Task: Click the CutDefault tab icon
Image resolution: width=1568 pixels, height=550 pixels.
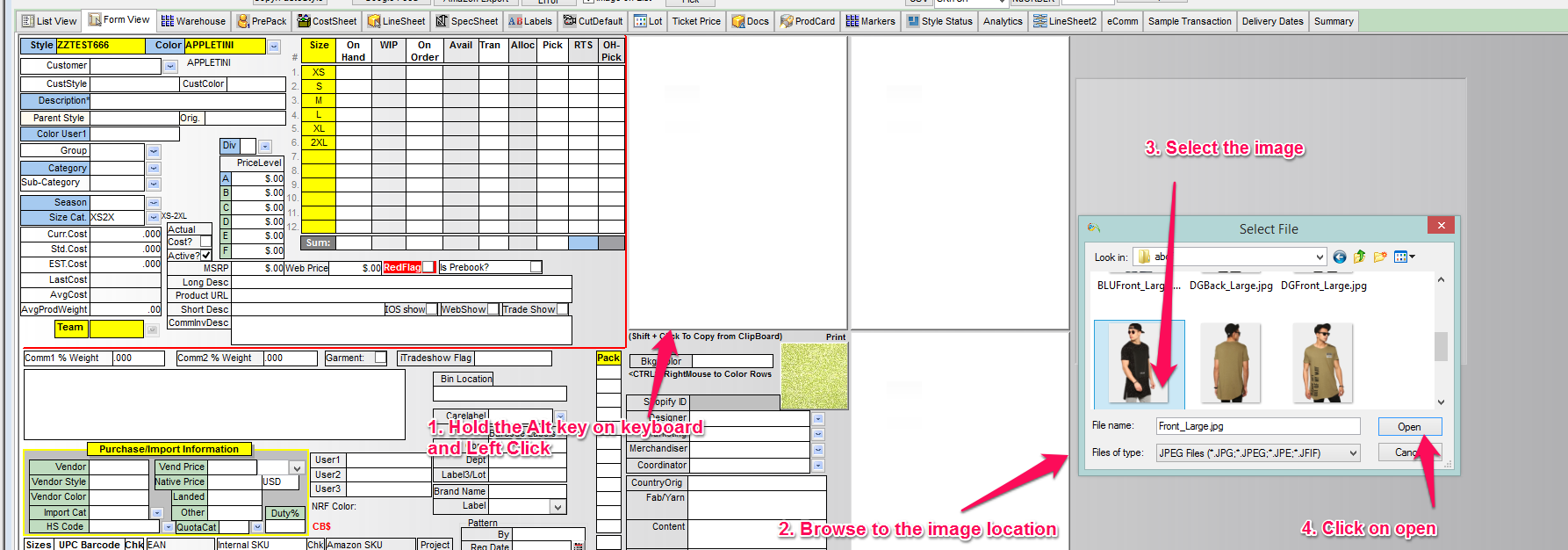Action: pos(570,21)
